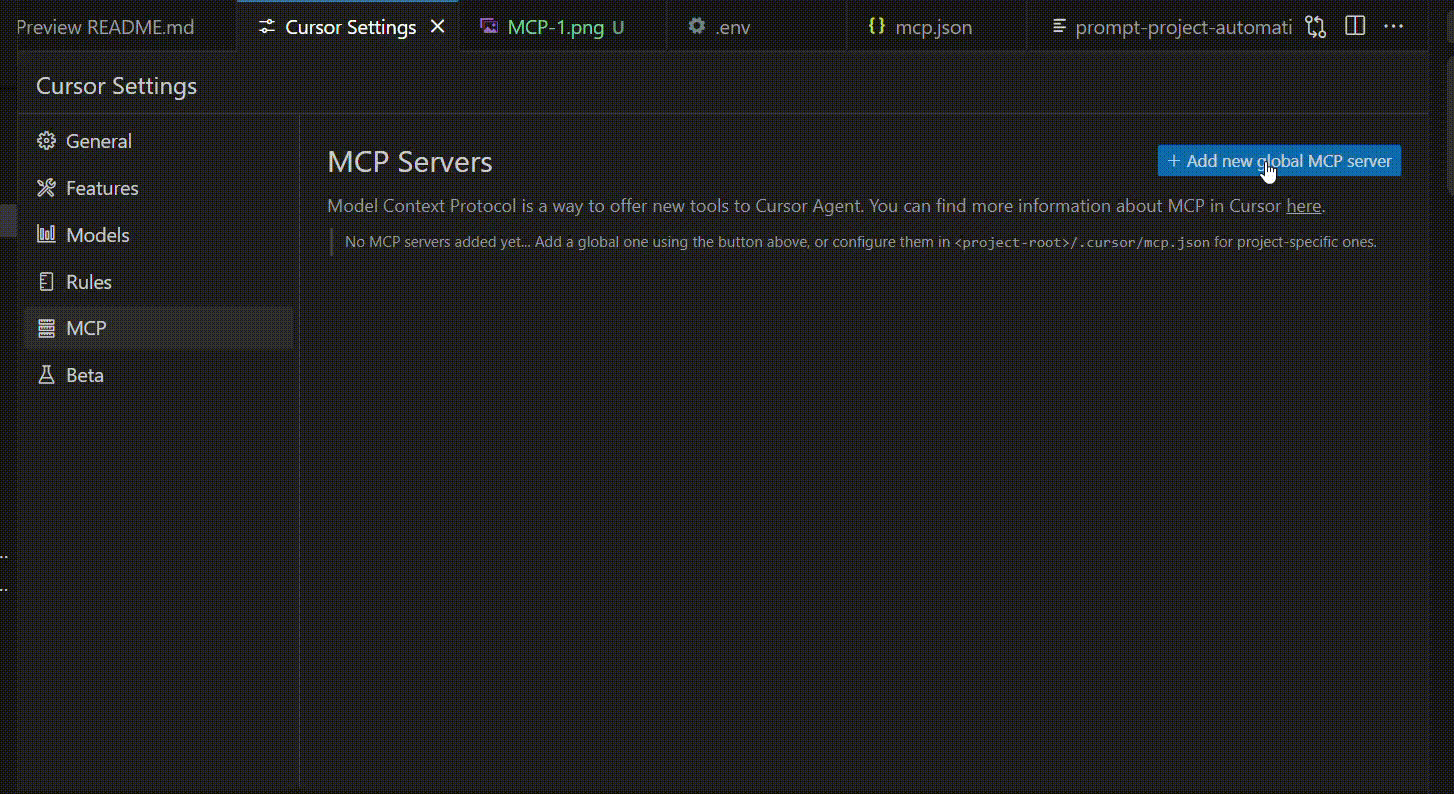Viewport: 1454px width, 794px height.
Task: Open the Features settings section
Action: pyautogui.click(x=158, y=188)
